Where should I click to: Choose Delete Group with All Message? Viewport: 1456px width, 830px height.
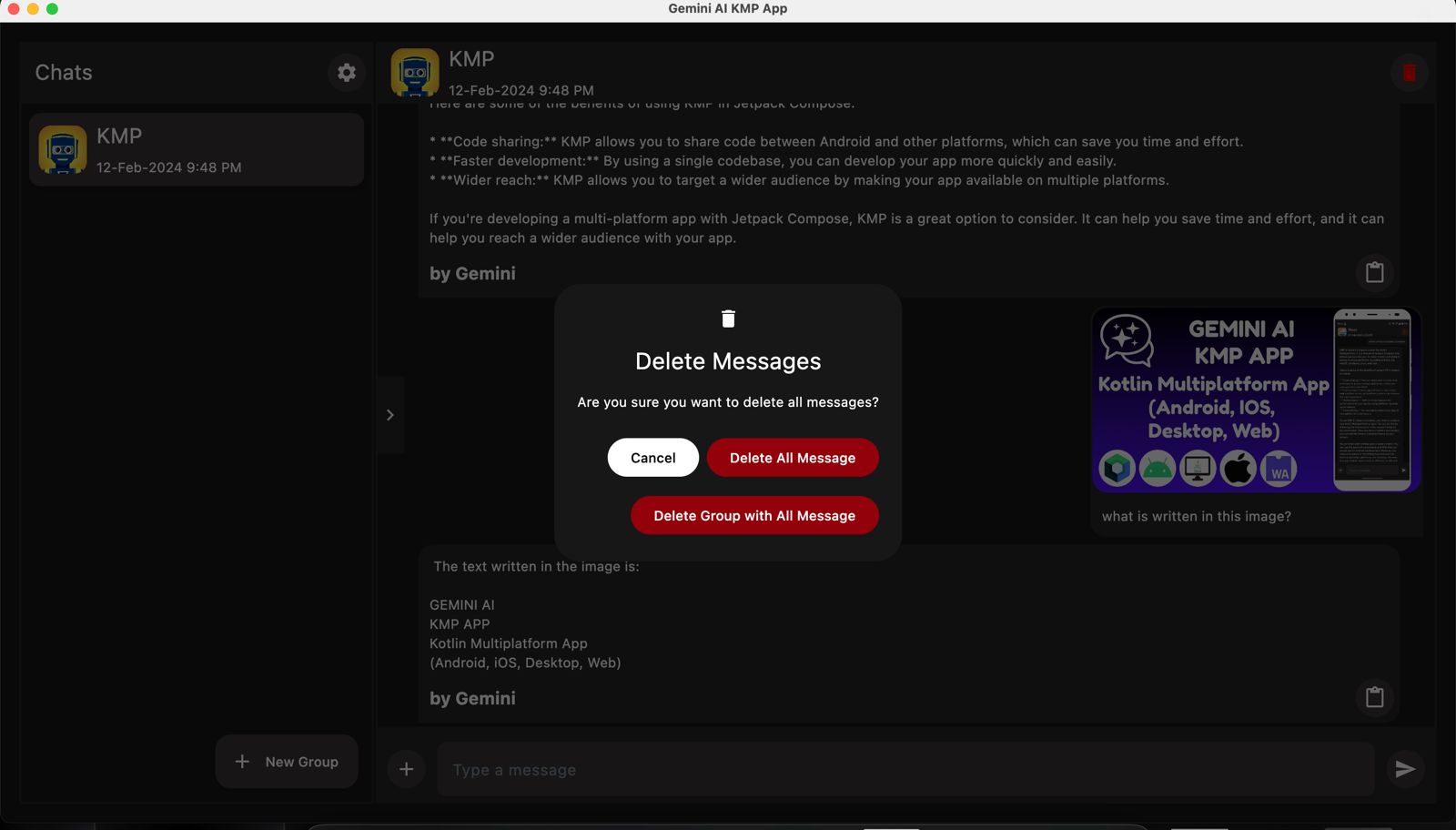[754, 515]
